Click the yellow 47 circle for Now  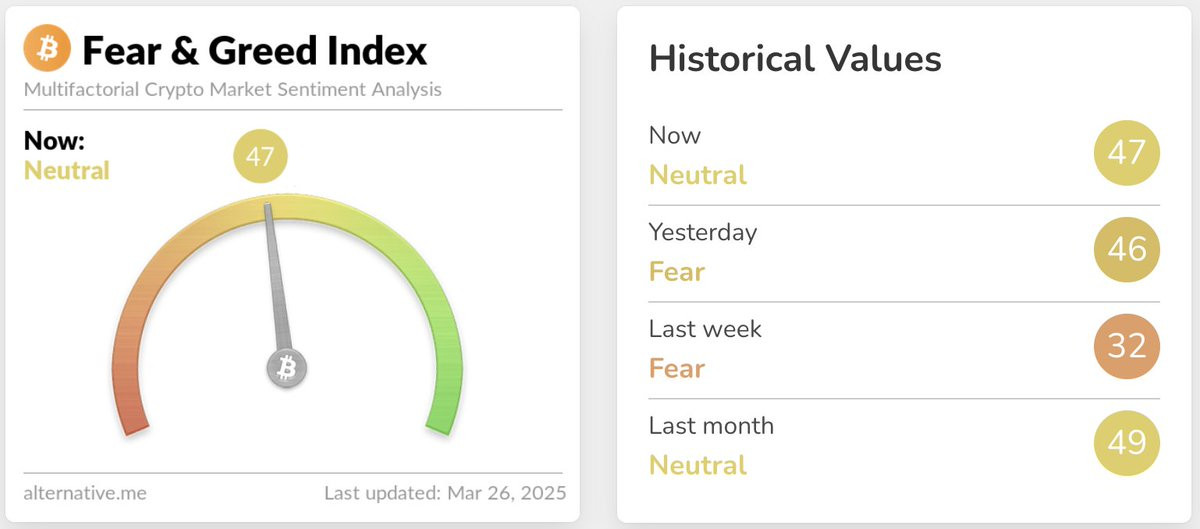(x=1127, y=153)
